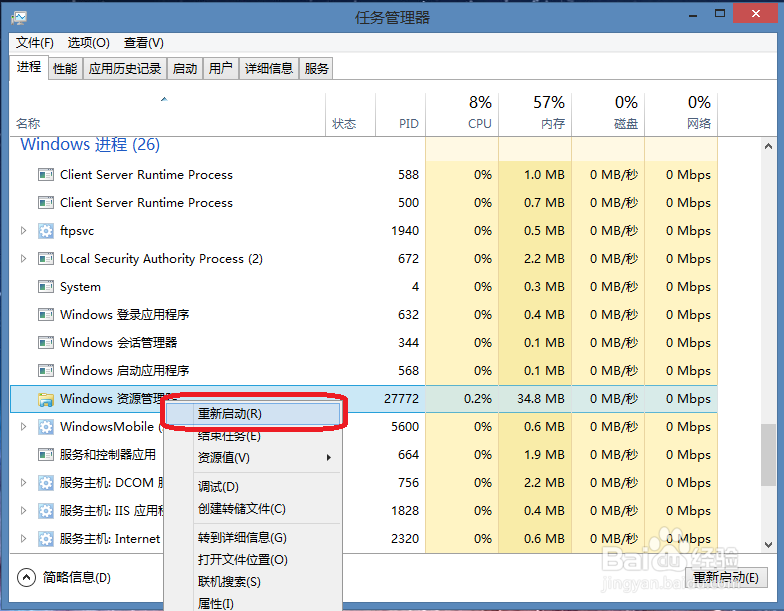Viewport: 784px width, 611px height.
Task: Select the Windows 会话管理器 row name
Action: coord(118,342)
